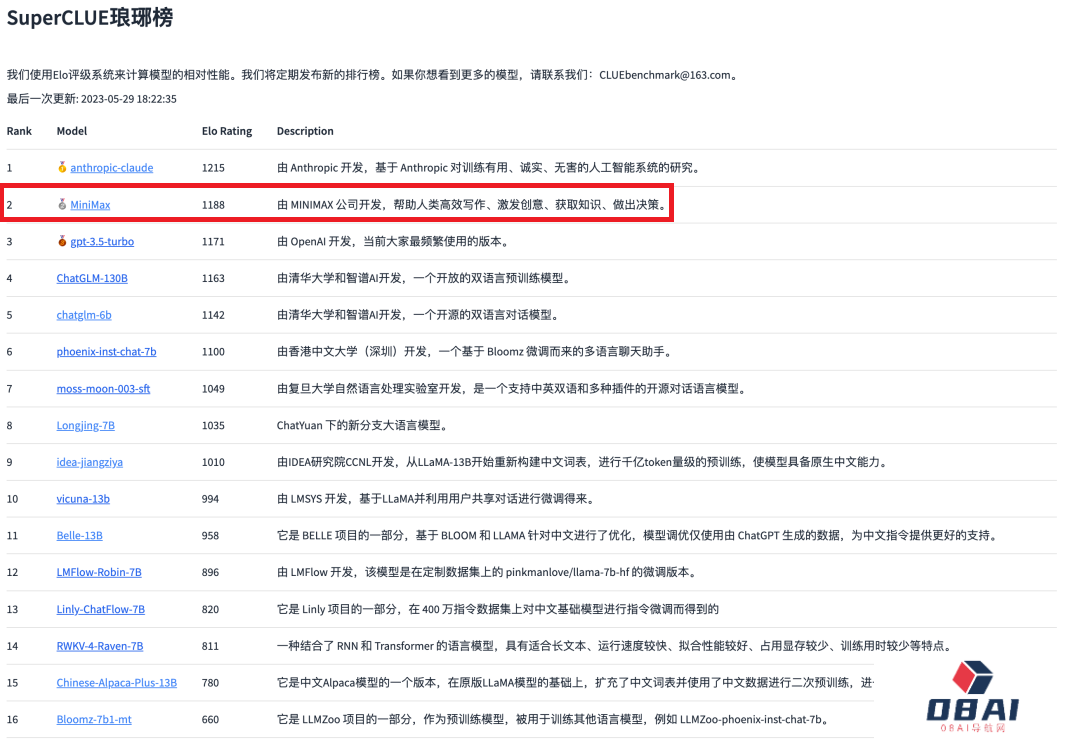Image resolution: width=1080 pixels, height=743 pixels.
Task: Follow the gpt-3.5-turbo link
Action: click(x=102, y=242)
